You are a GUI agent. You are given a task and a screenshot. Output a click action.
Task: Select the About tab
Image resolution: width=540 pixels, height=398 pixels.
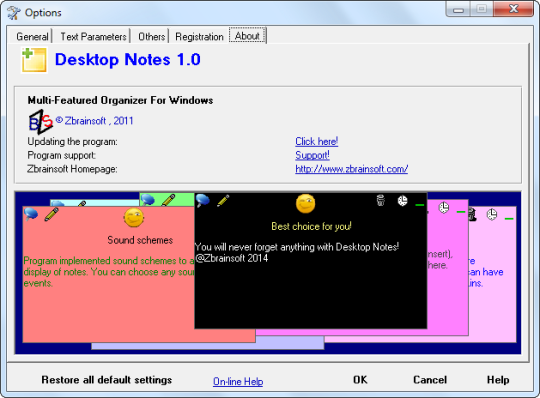coord(247,35)
